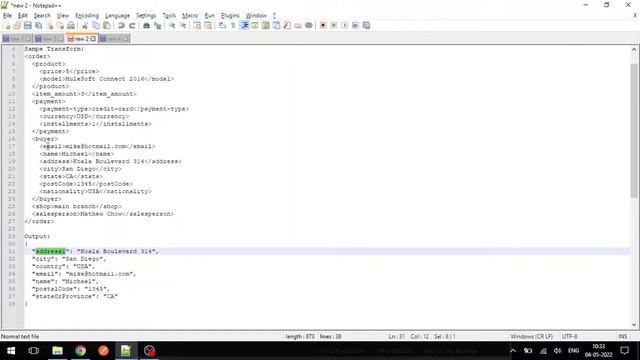
Task: Click the Save toolbar icon
Action: pyautogui.click(x=28, y=25)
